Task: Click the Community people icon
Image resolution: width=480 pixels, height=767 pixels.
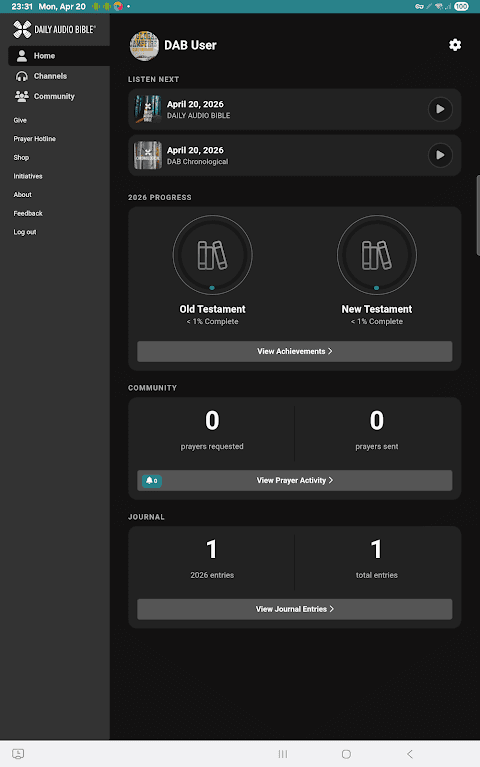Action: (x=22, y=96)
